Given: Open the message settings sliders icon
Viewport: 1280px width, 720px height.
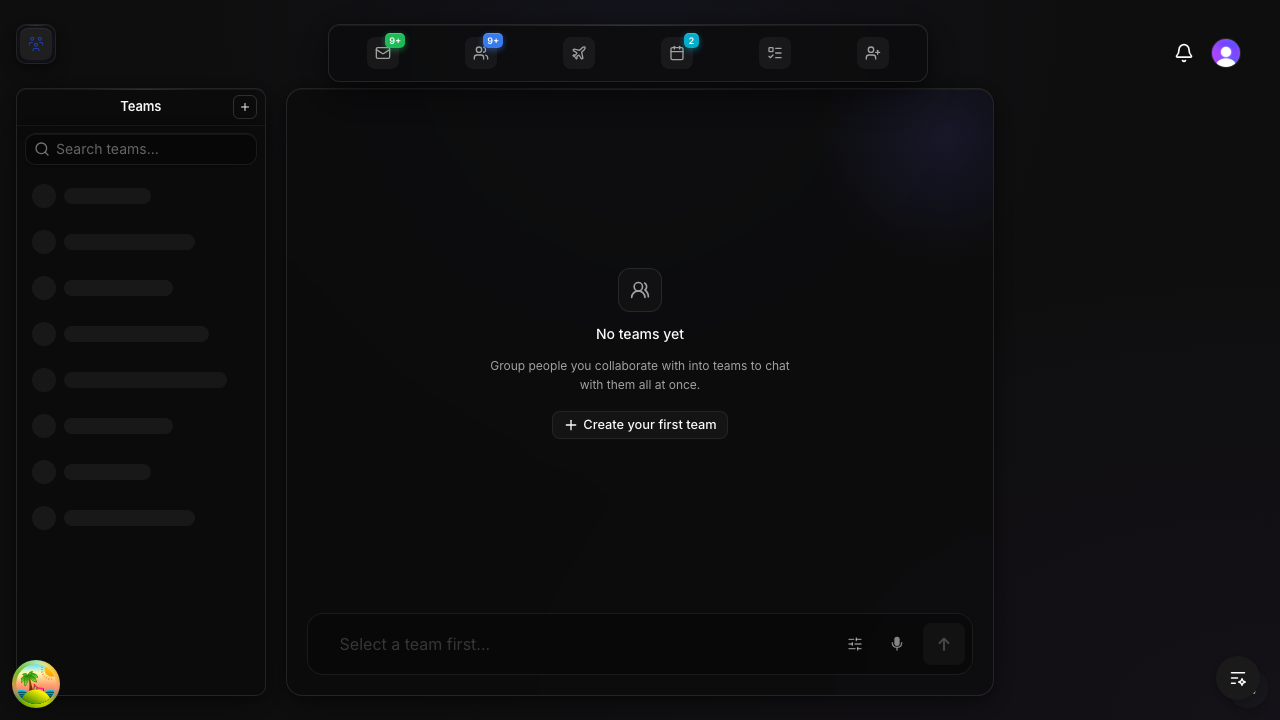Looking at the screenshot, I should pyautogui.click(x=855, y=644).
